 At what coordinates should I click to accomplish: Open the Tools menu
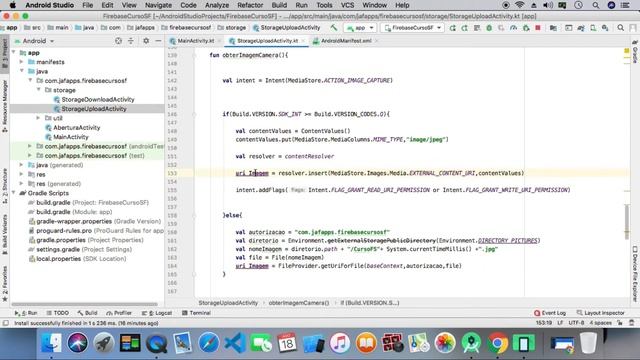coord(324,5)
